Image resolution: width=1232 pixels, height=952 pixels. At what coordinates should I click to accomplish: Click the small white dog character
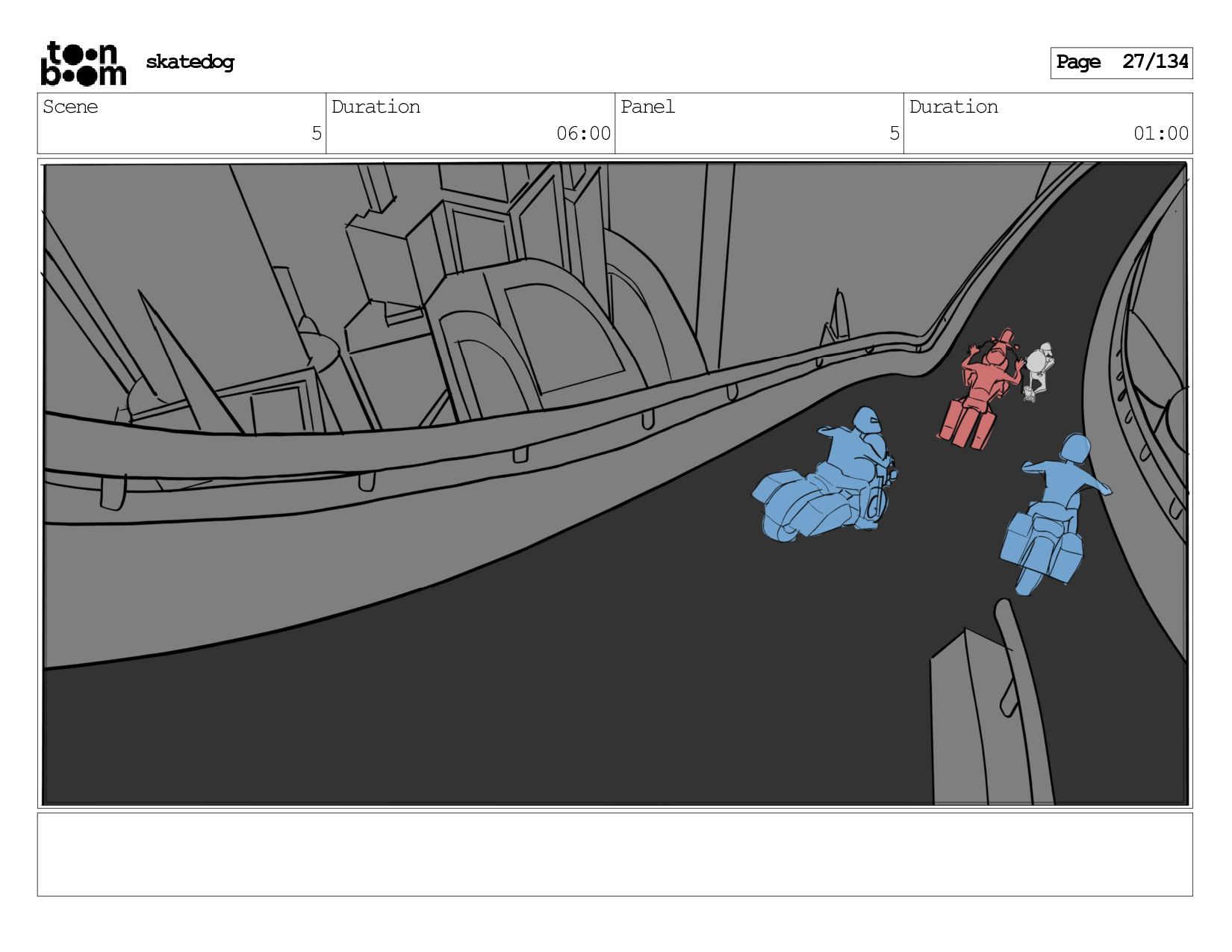tap(1037, 371)
